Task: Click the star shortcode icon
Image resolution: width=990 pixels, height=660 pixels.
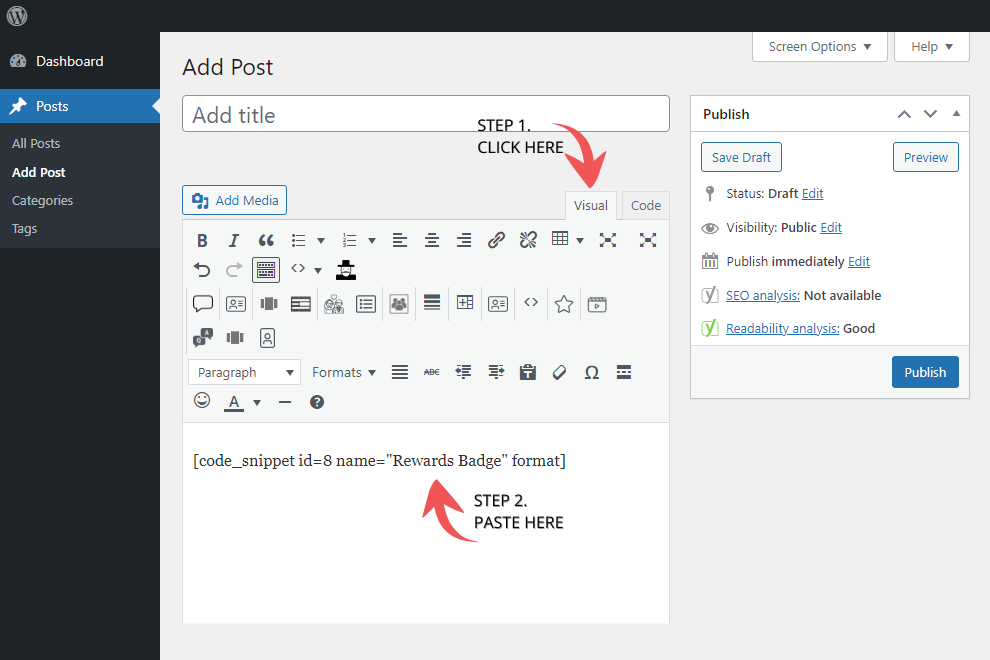Action: 564,304
